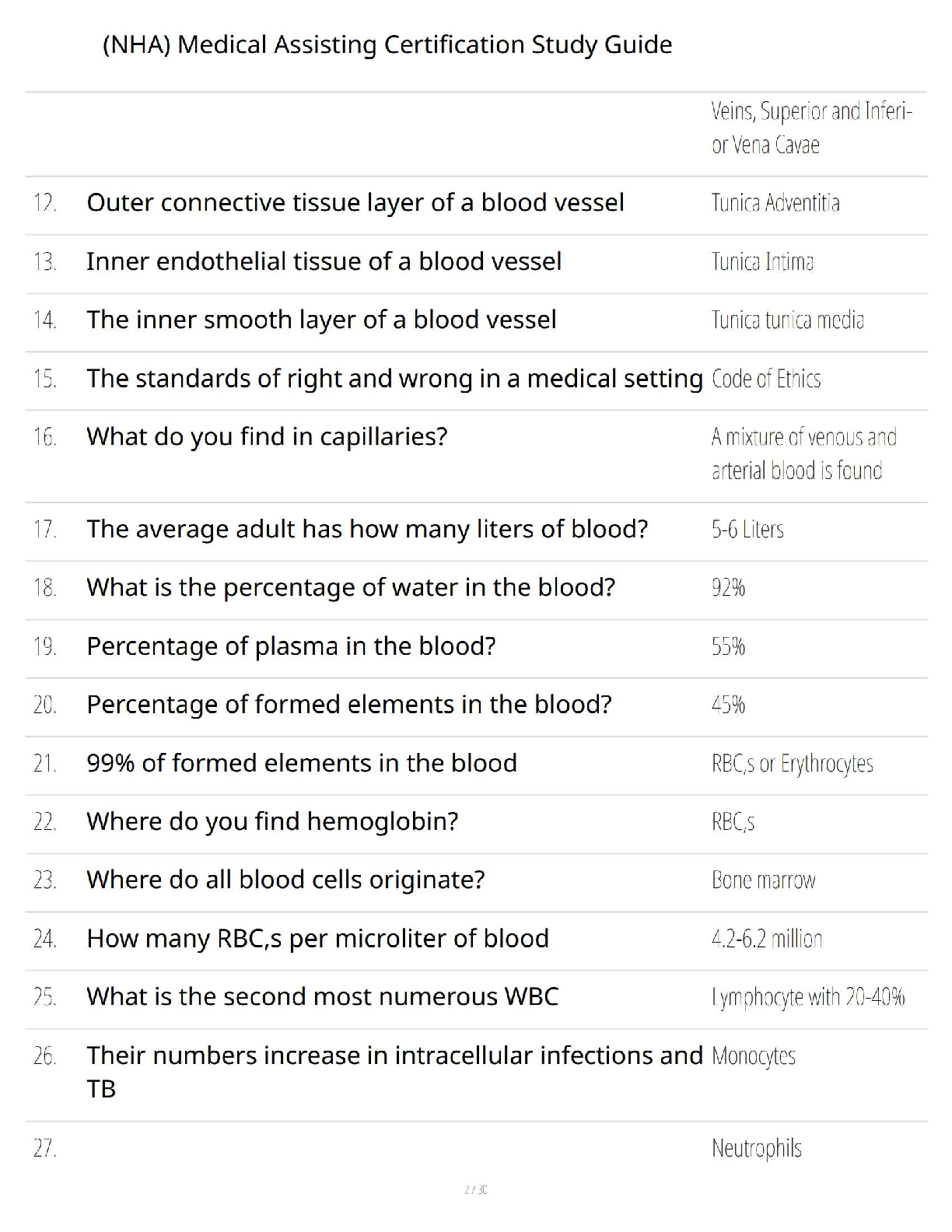Select the 'Percentage of plasma in the blood?' question
This screenshot has width=952, height=1232.
(291, 646)
